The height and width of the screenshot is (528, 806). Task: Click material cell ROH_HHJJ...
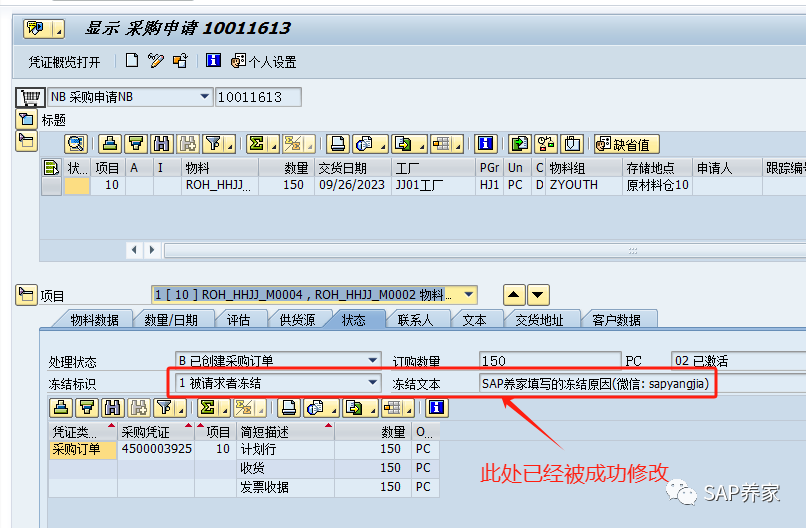click(219, 185)
